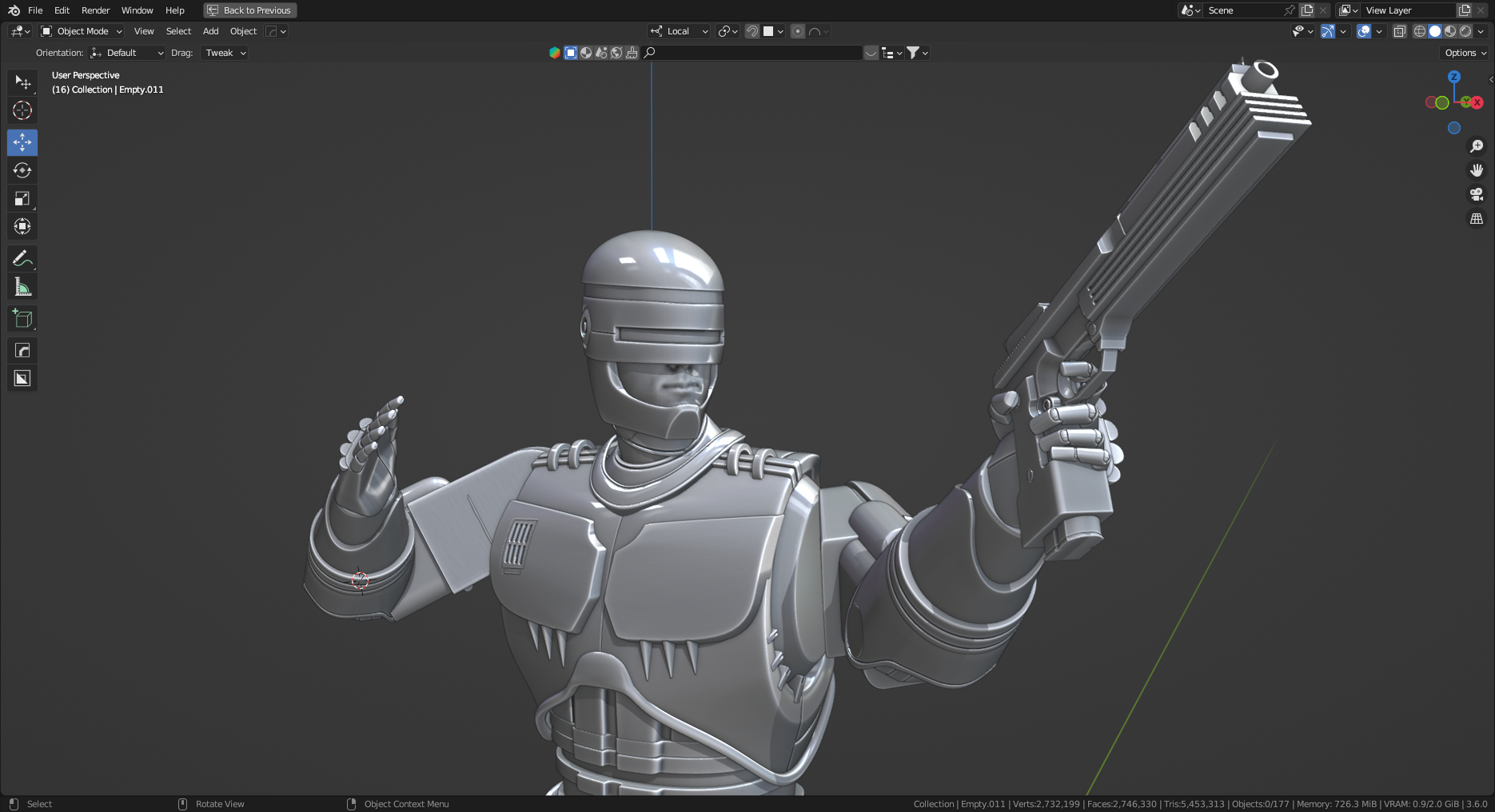
Task: Select the Select Box tool
Action: 22,82
